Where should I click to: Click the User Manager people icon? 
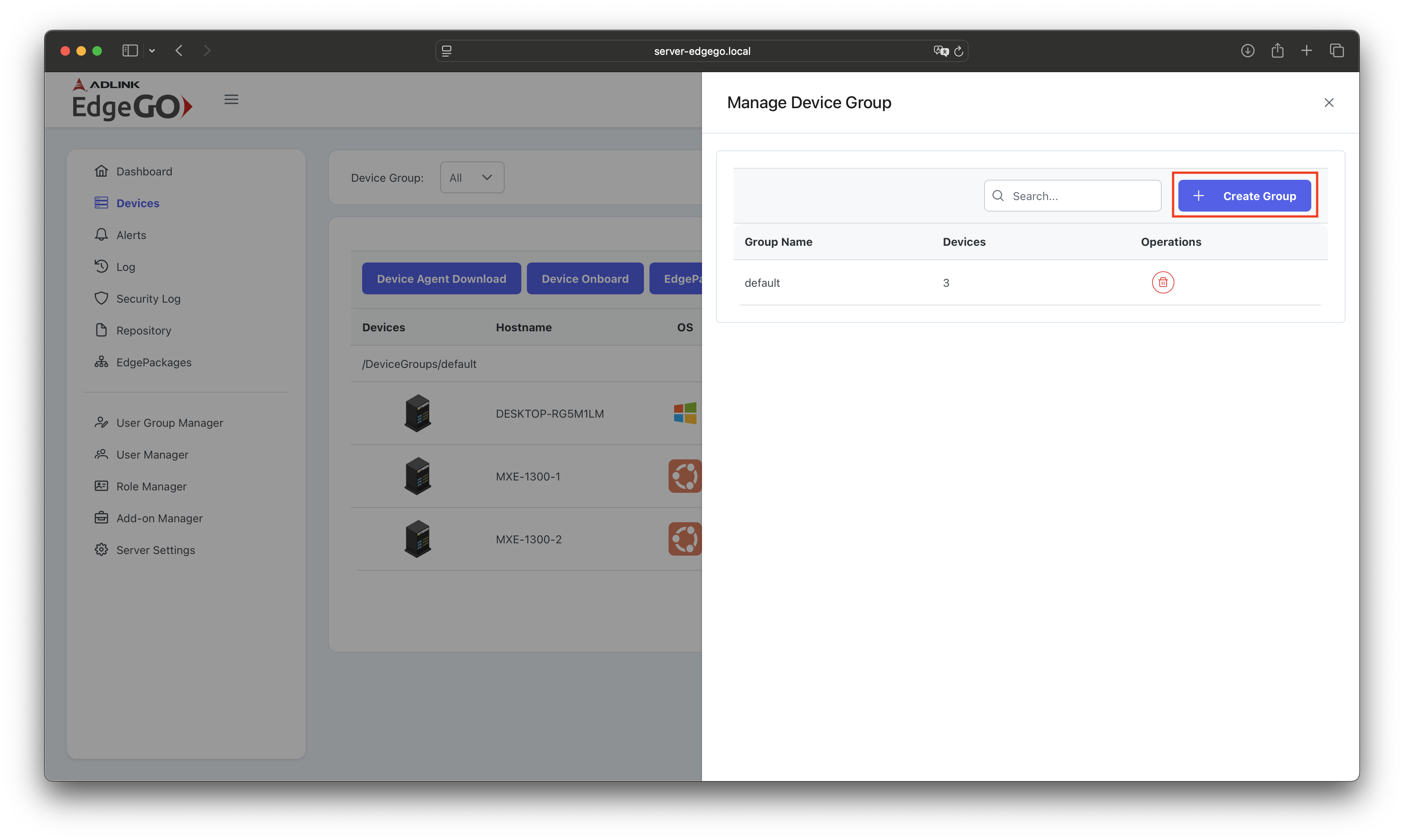[101, 454]
